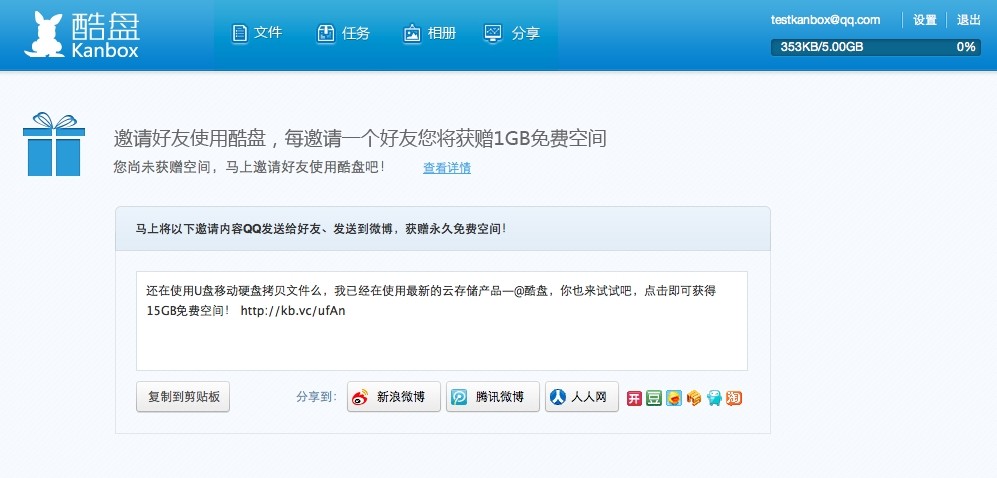The width and height of the screenshot is (997, 478).
Task: Share to Kaixin via red 开 icon
Action: [x=634, y=399]
